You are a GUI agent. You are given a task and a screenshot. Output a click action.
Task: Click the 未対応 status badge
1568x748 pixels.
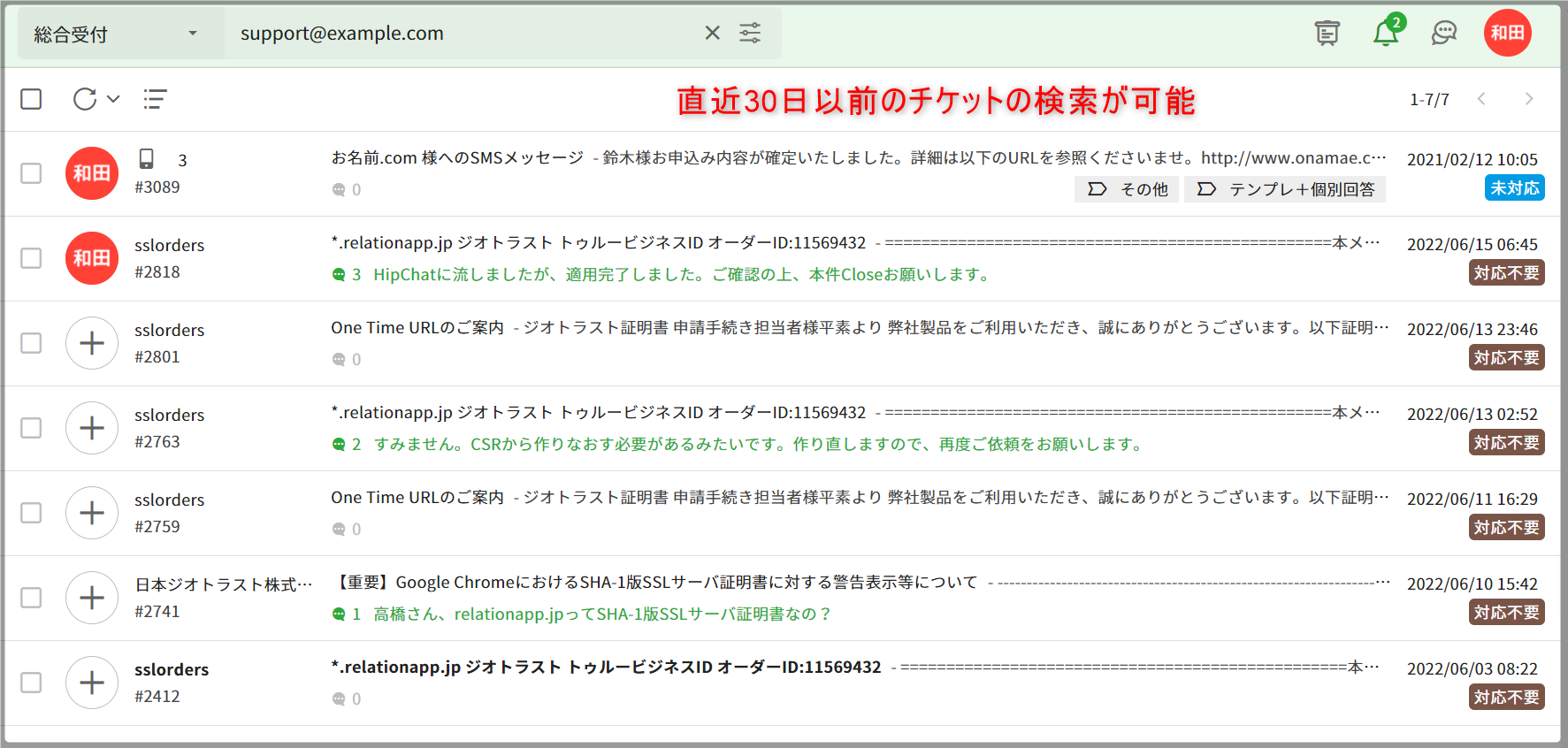tap(1514, 188)
